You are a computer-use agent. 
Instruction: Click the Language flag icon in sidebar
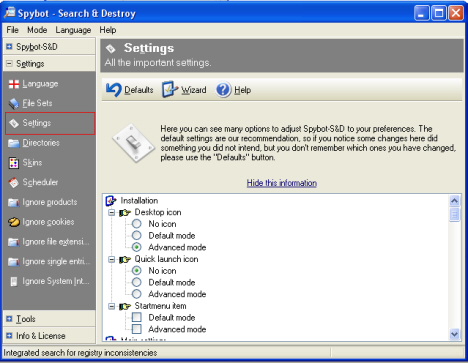14,84
